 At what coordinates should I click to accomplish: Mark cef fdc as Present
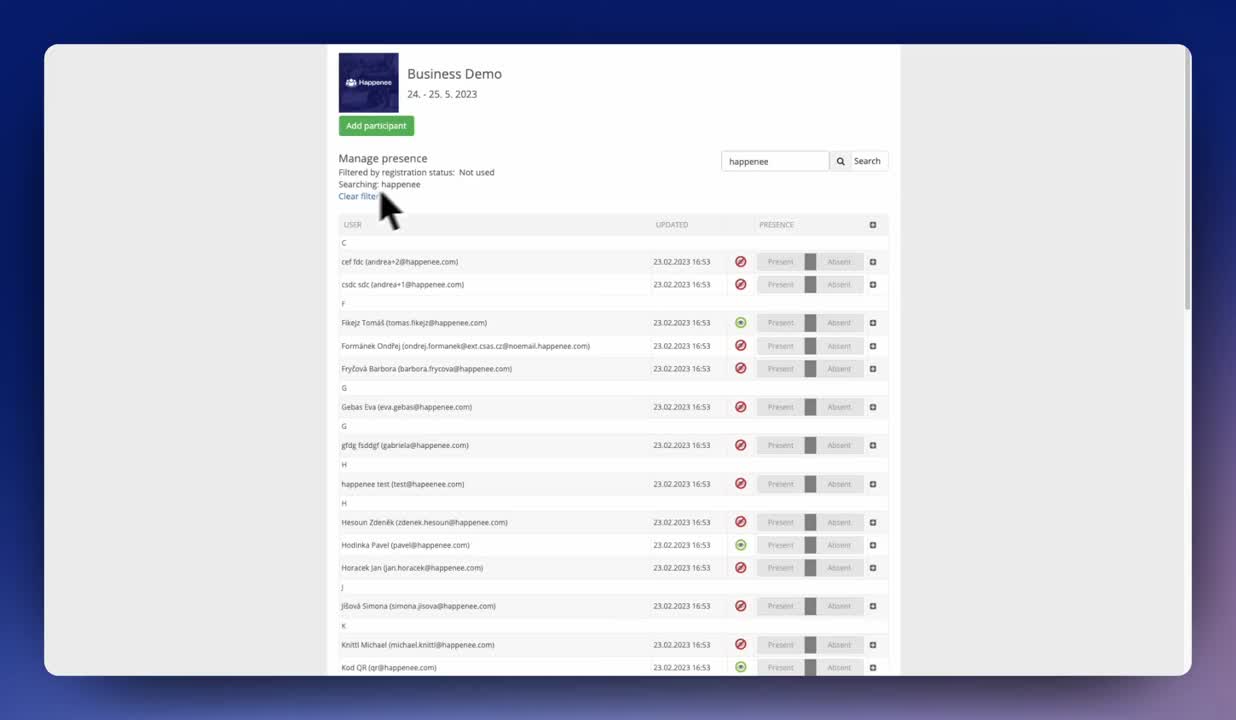781,262
